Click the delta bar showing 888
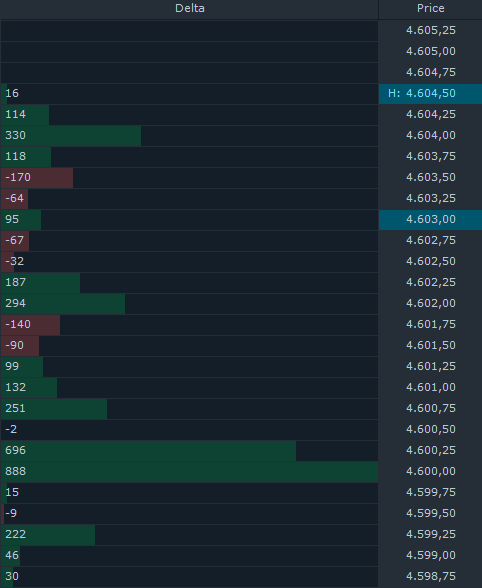This screenshot has height=588, width=482. [x=189, y=471]
